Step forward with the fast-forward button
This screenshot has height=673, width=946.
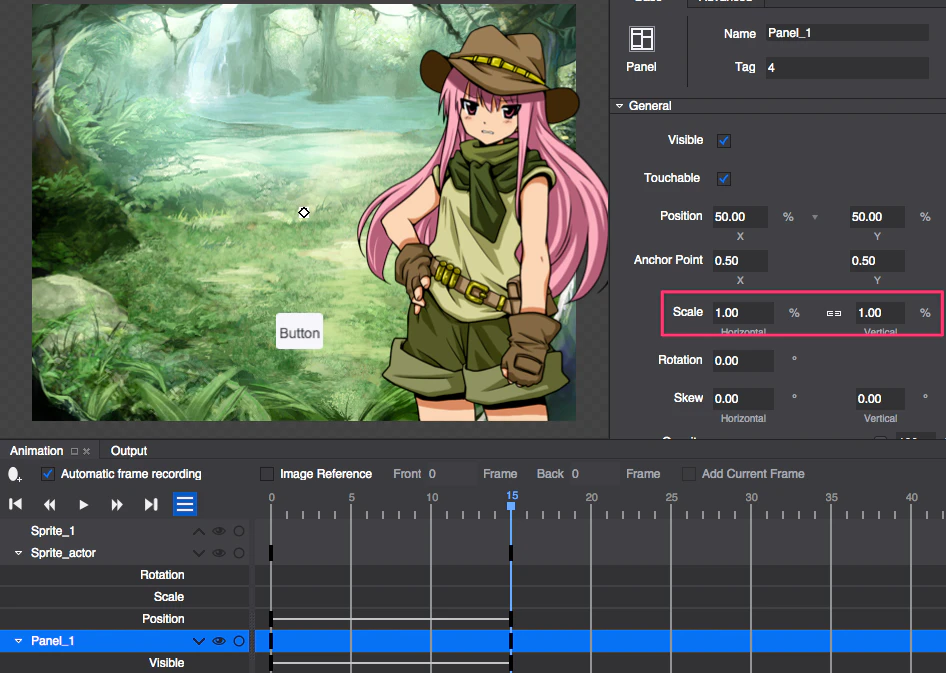point(117,504)
